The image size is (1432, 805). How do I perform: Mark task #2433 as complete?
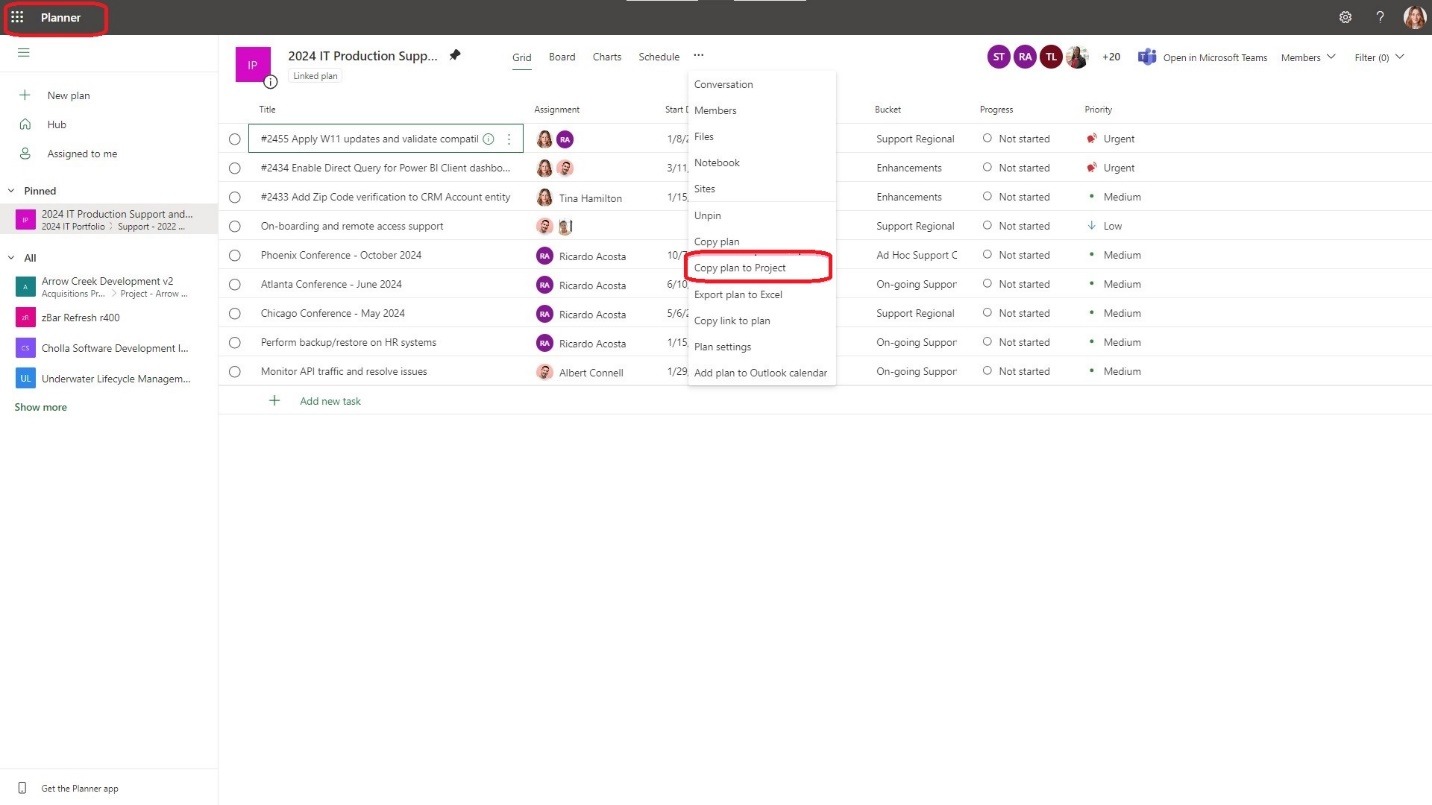(235, 197)
